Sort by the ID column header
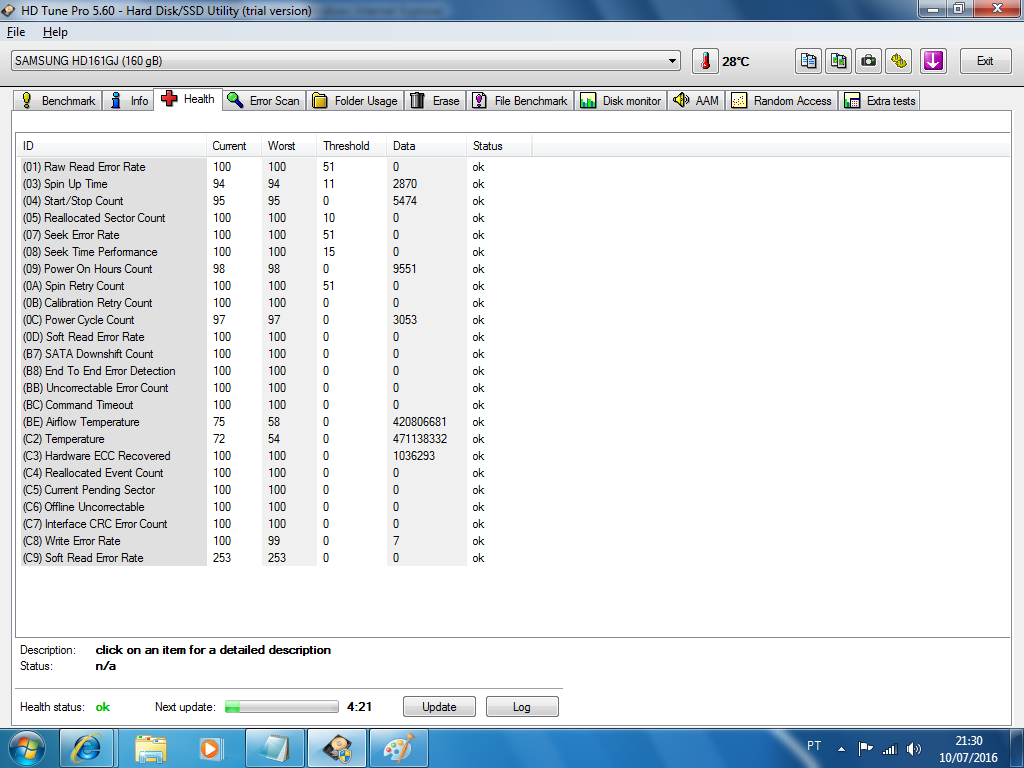1024x768 pixels. 111,146
